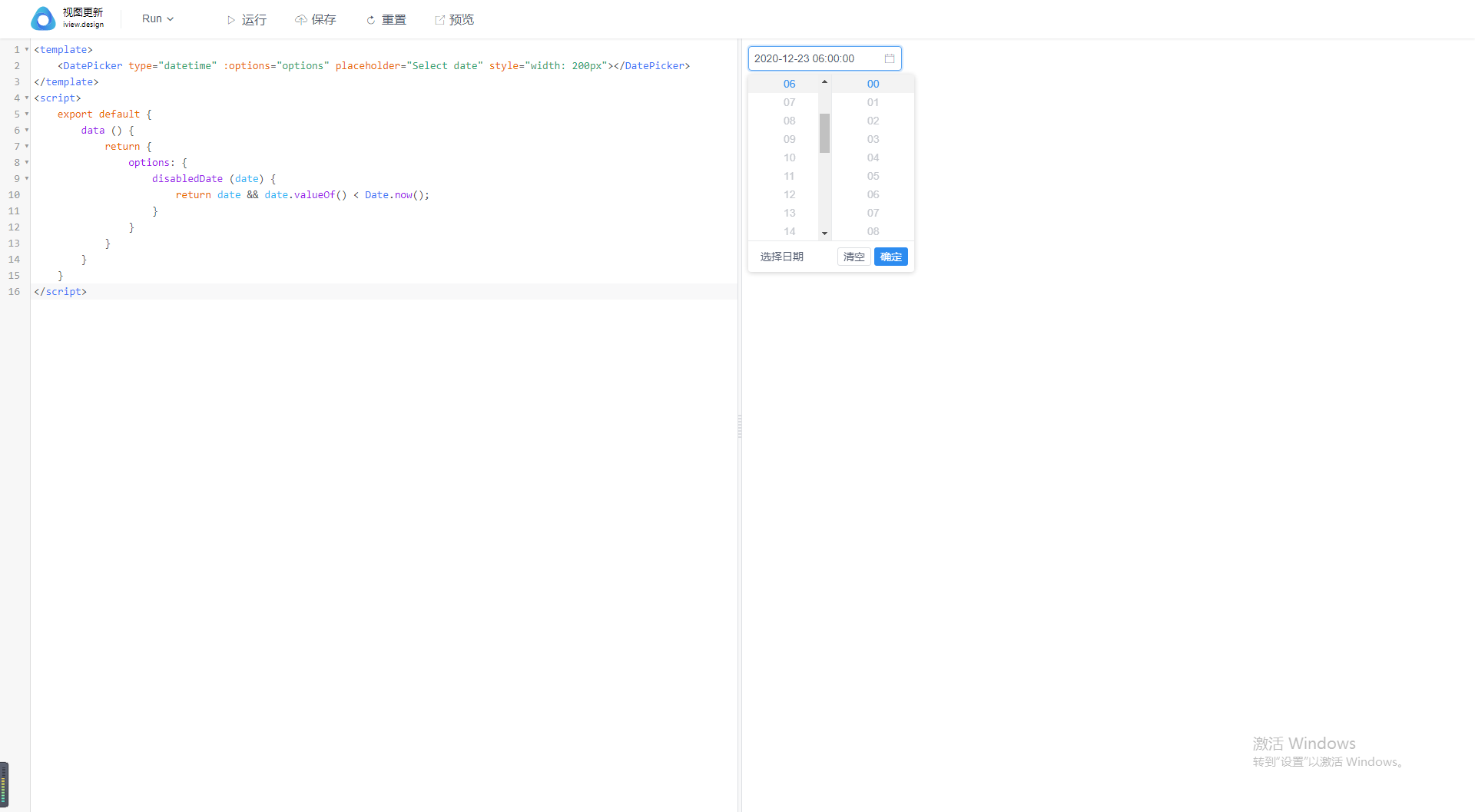
Task: Confirm the time with the 确定 button
Action: (x=890, y=256)
